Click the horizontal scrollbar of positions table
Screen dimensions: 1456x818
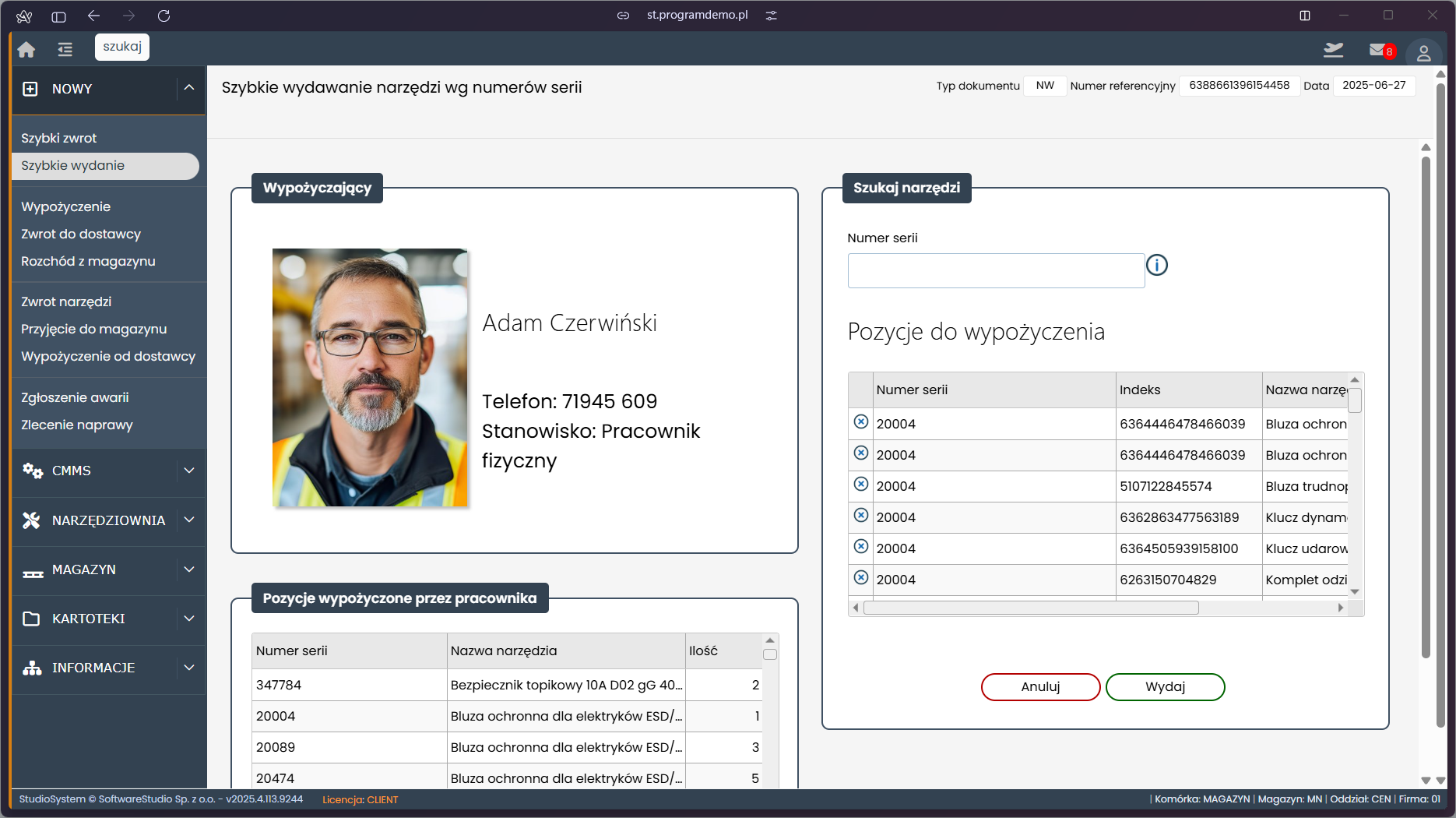(x=1031, y=608)
